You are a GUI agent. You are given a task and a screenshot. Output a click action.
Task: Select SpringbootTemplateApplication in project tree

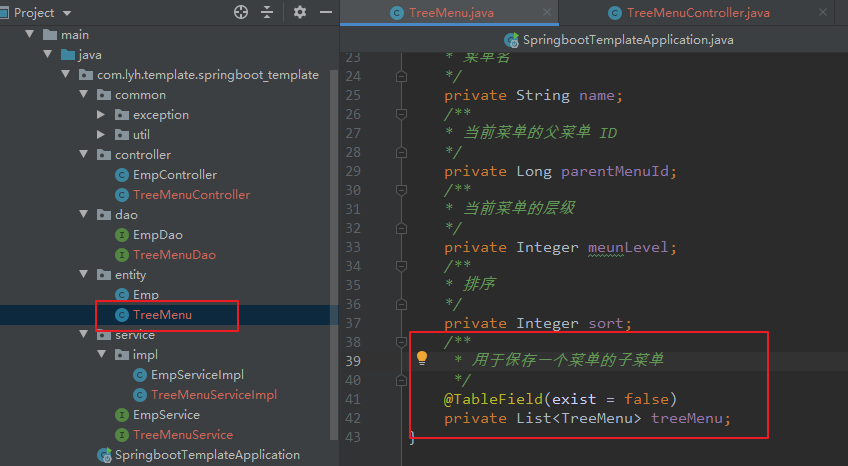[207, 455]
